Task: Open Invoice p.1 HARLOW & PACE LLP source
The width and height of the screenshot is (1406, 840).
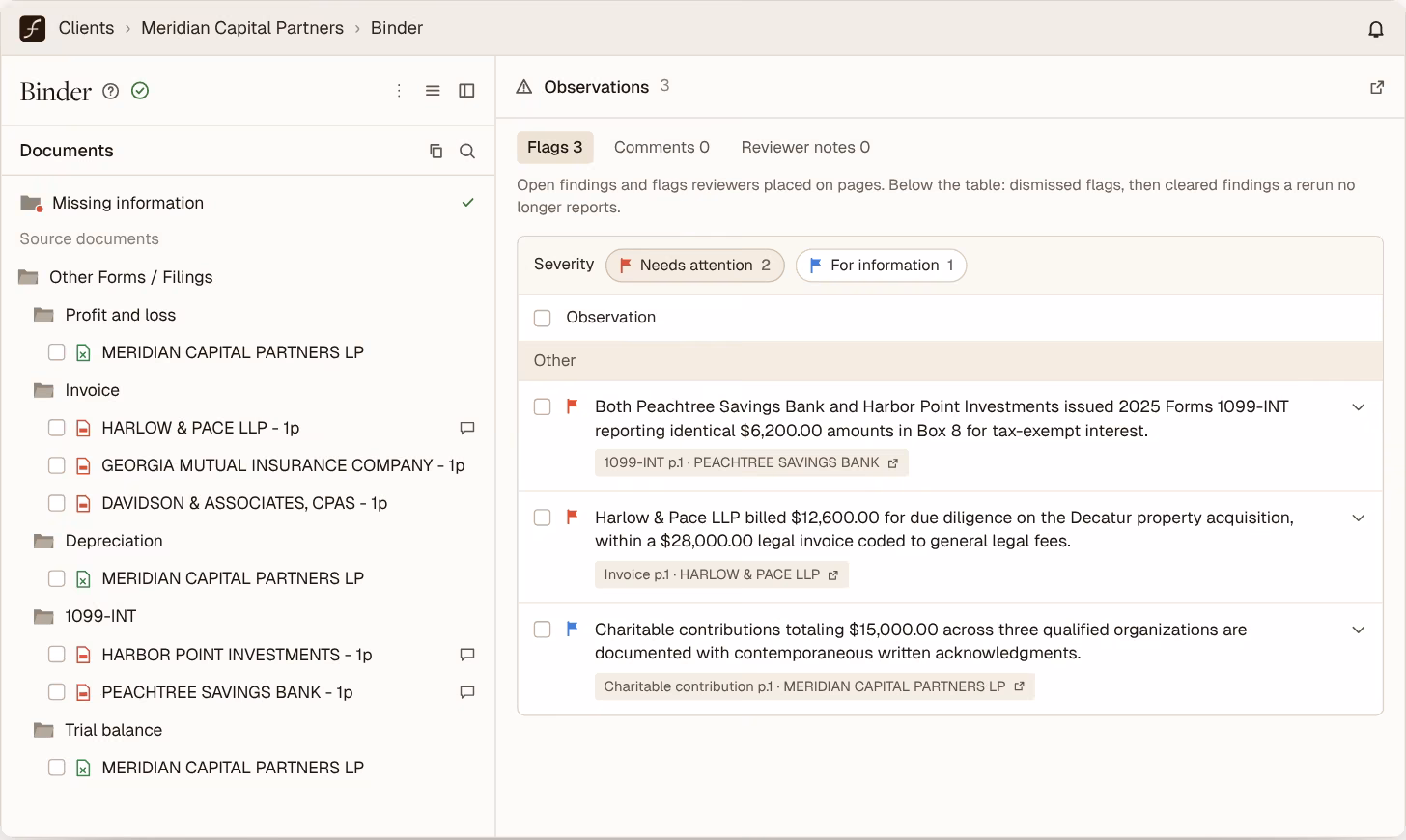Action: (x=721, y=574)
